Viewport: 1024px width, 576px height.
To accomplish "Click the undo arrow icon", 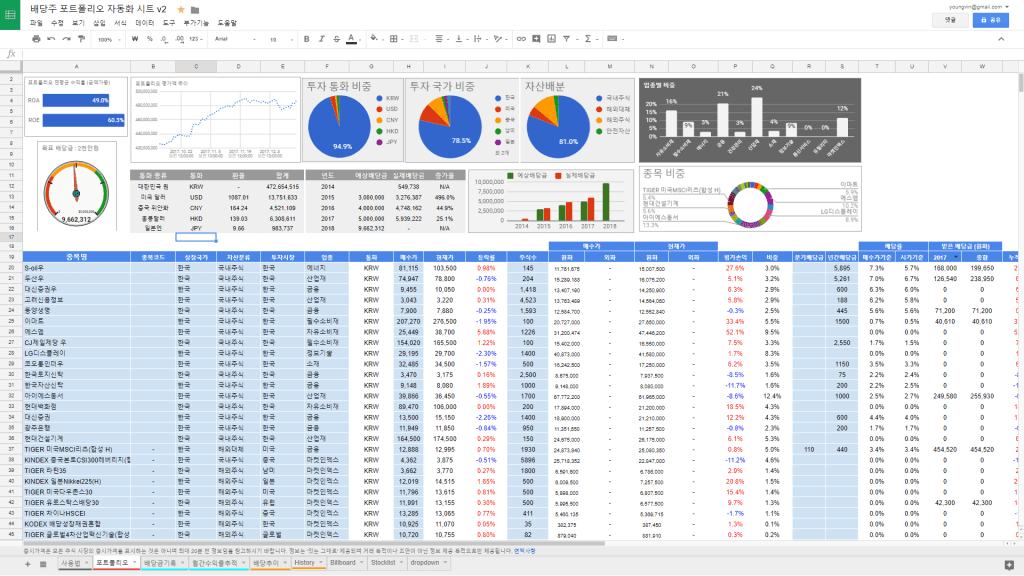I will (51, 39).
